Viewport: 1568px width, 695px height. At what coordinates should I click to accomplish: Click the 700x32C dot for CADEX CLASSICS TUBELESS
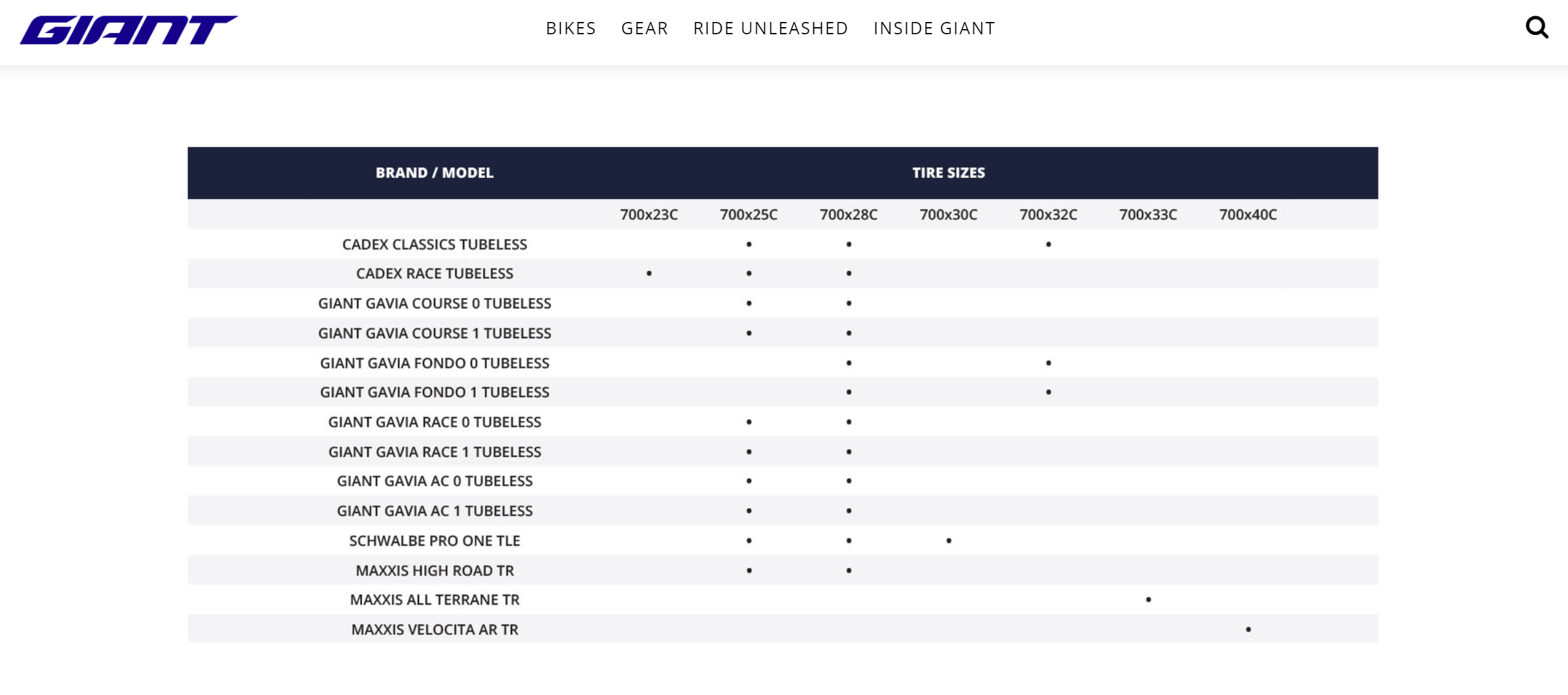coord(1049,244)
